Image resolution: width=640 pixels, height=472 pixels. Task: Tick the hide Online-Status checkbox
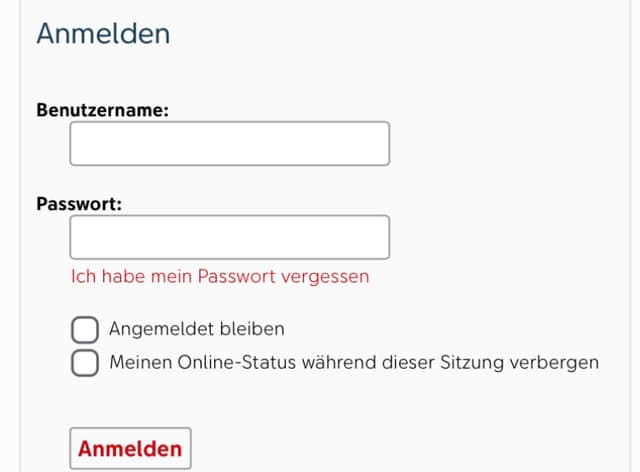tap(85, 362)
